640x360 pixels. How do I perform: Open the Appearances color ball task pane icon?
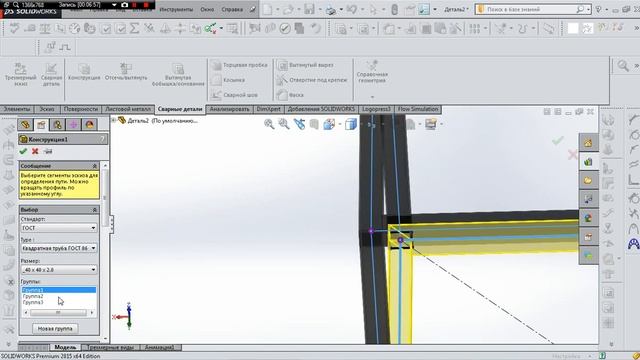click(588, 218)
